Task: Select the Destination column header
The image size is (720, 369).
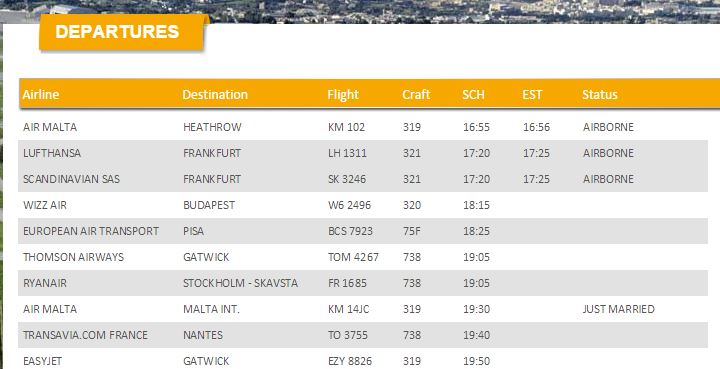Action: click(215, 95)
